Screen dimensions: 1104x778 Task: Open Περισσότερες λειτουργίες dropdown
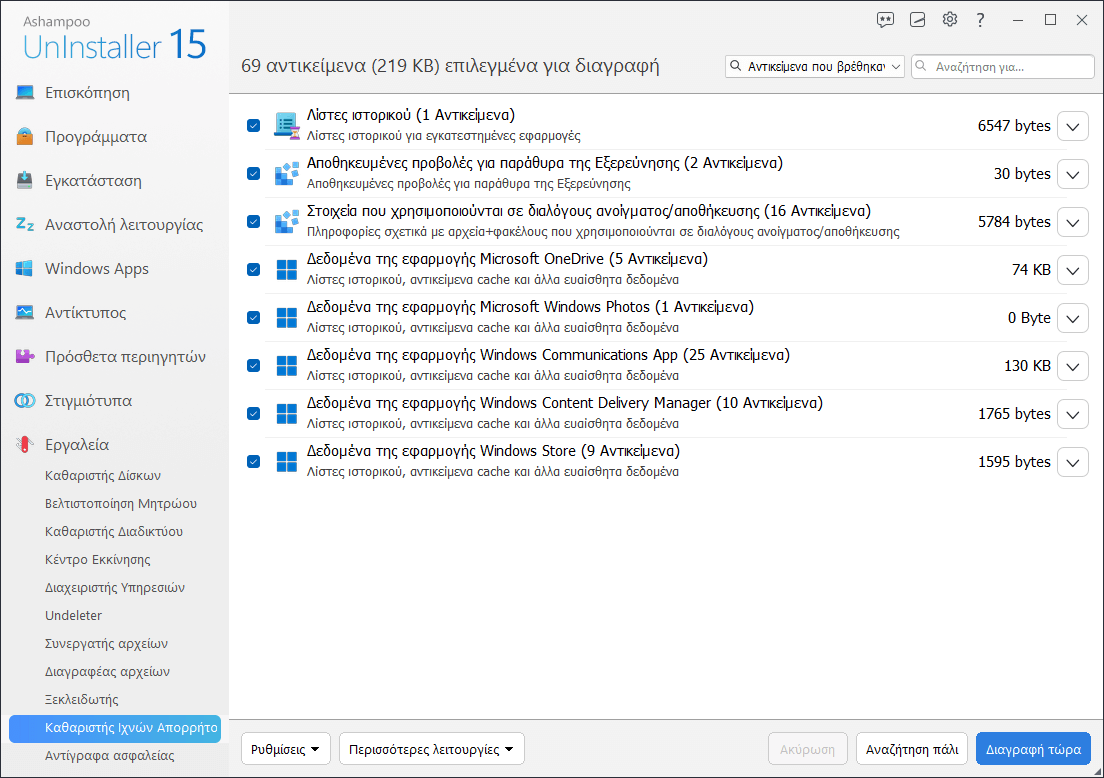point(431,749)
